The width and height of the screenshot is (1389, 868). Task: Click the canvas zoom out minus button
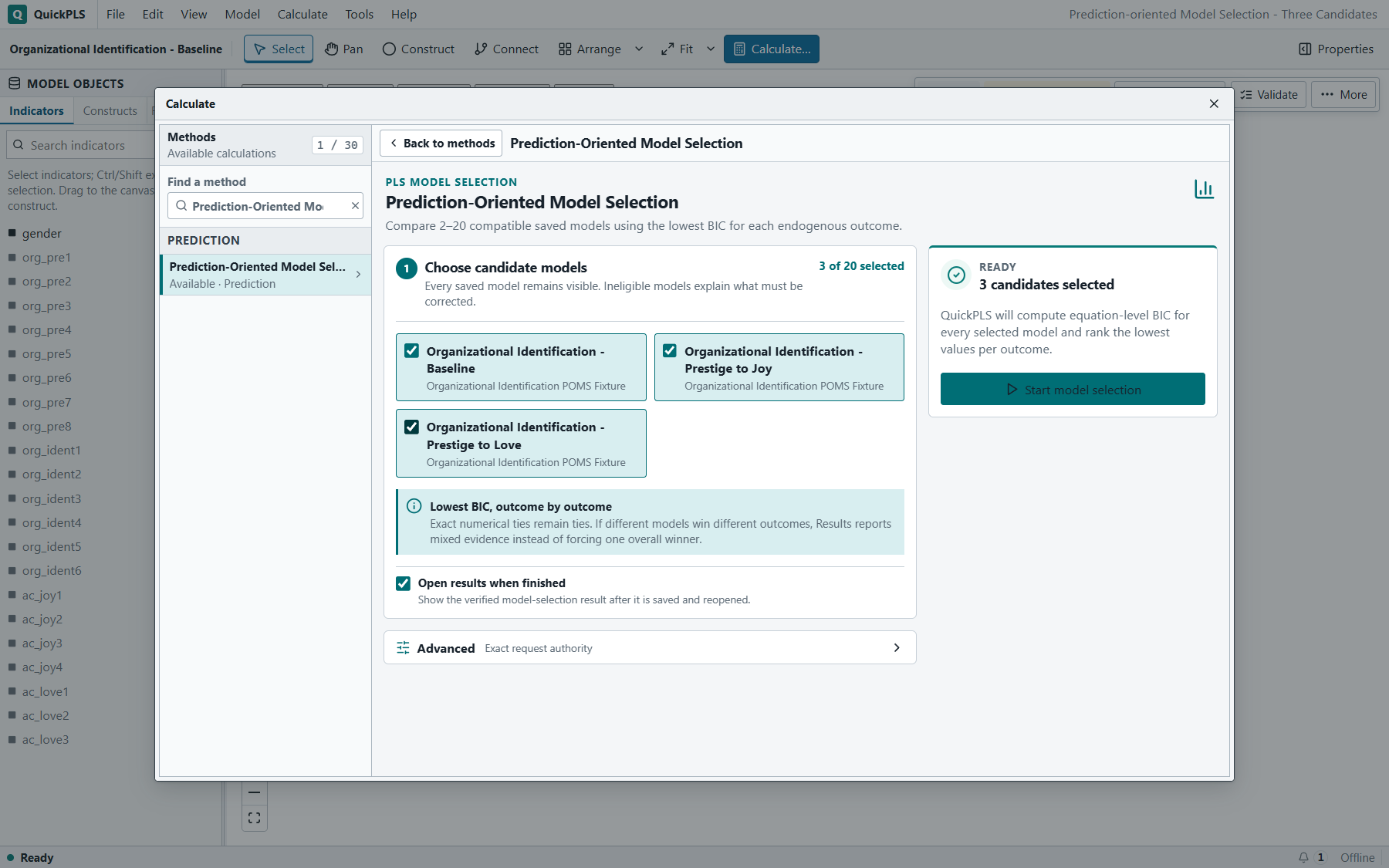pos(255,792)
